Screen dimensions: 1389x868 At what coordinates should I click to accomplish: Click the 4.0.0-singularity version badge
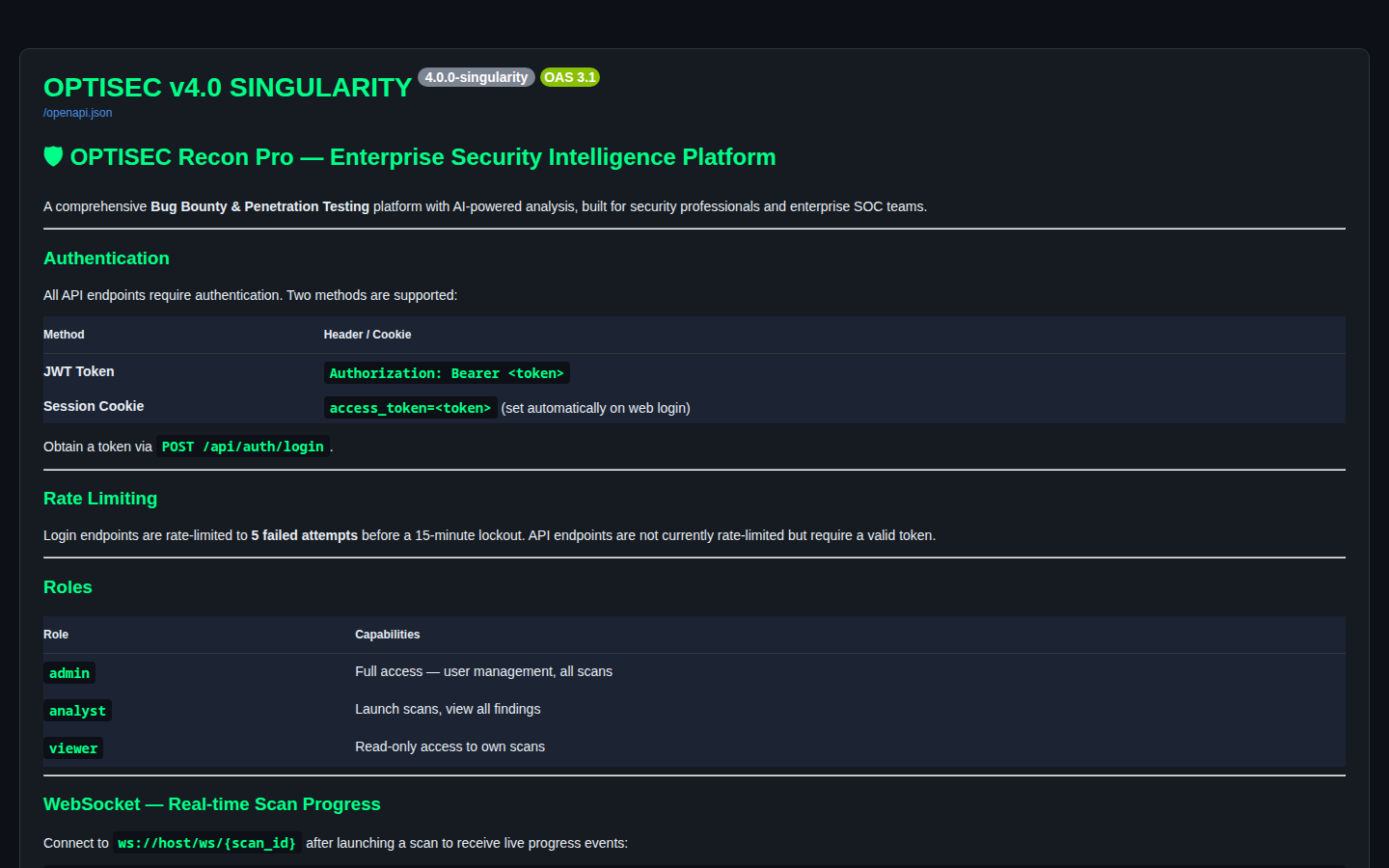(x=477, y=77)
